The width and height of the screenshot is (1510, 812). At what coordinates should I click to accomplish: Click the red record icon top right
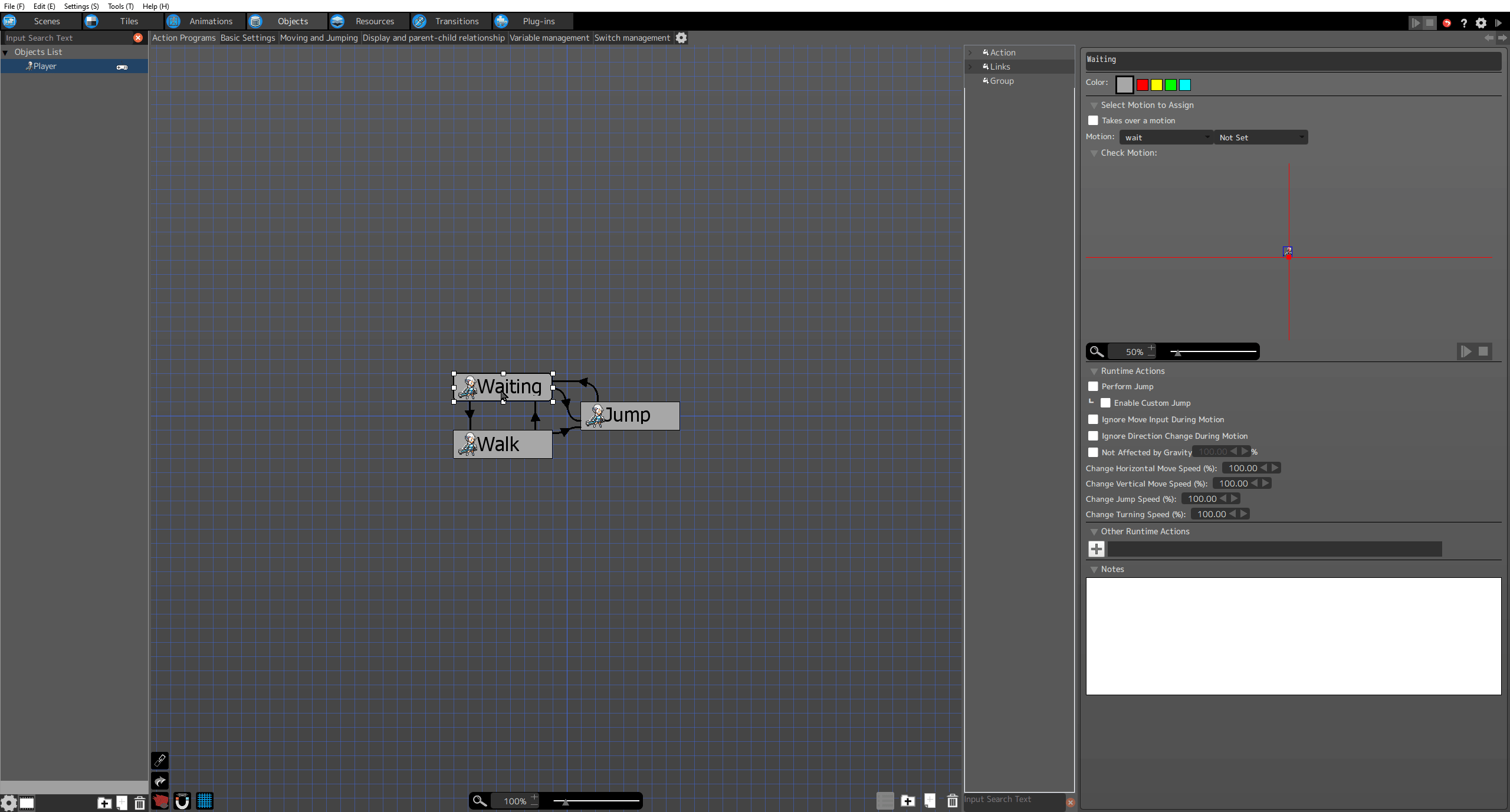click(x=1446, y=22)
